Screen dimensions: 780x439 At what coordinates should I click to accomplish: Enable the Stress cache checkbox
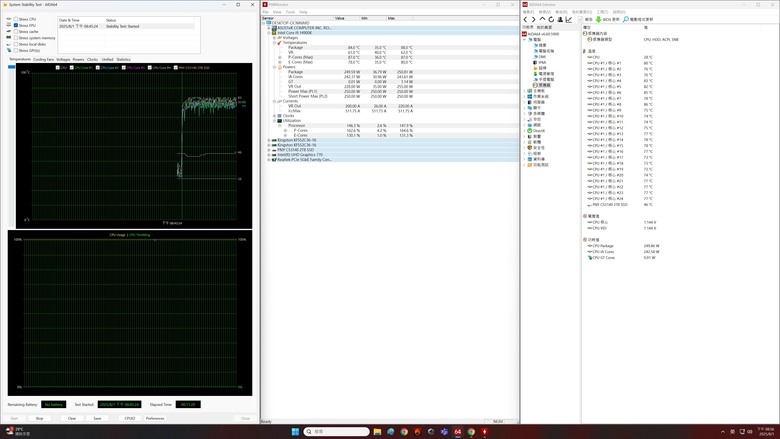coord(16,31)
